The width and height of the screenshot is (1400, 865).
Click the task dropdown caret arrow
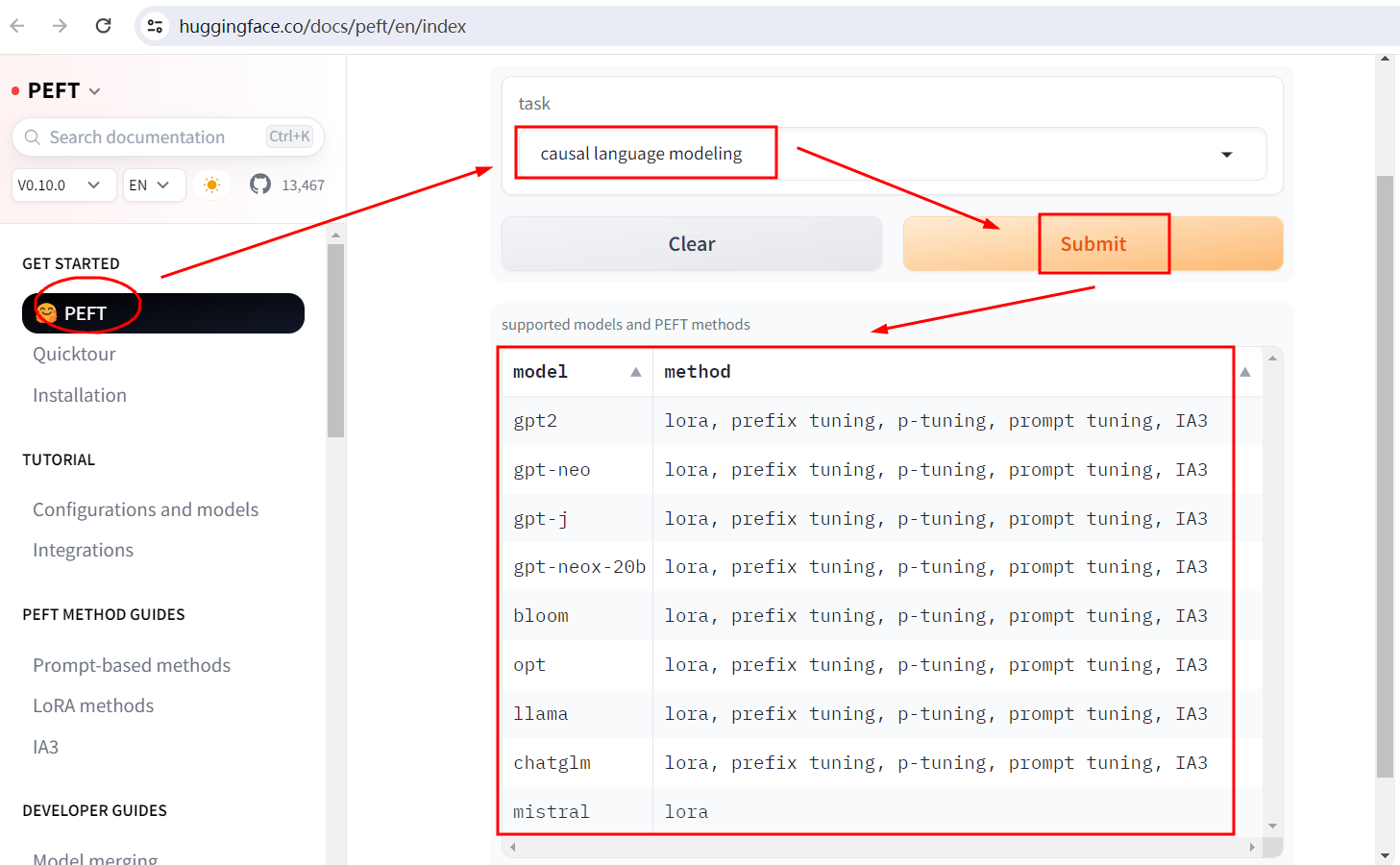pos(1227,155)
